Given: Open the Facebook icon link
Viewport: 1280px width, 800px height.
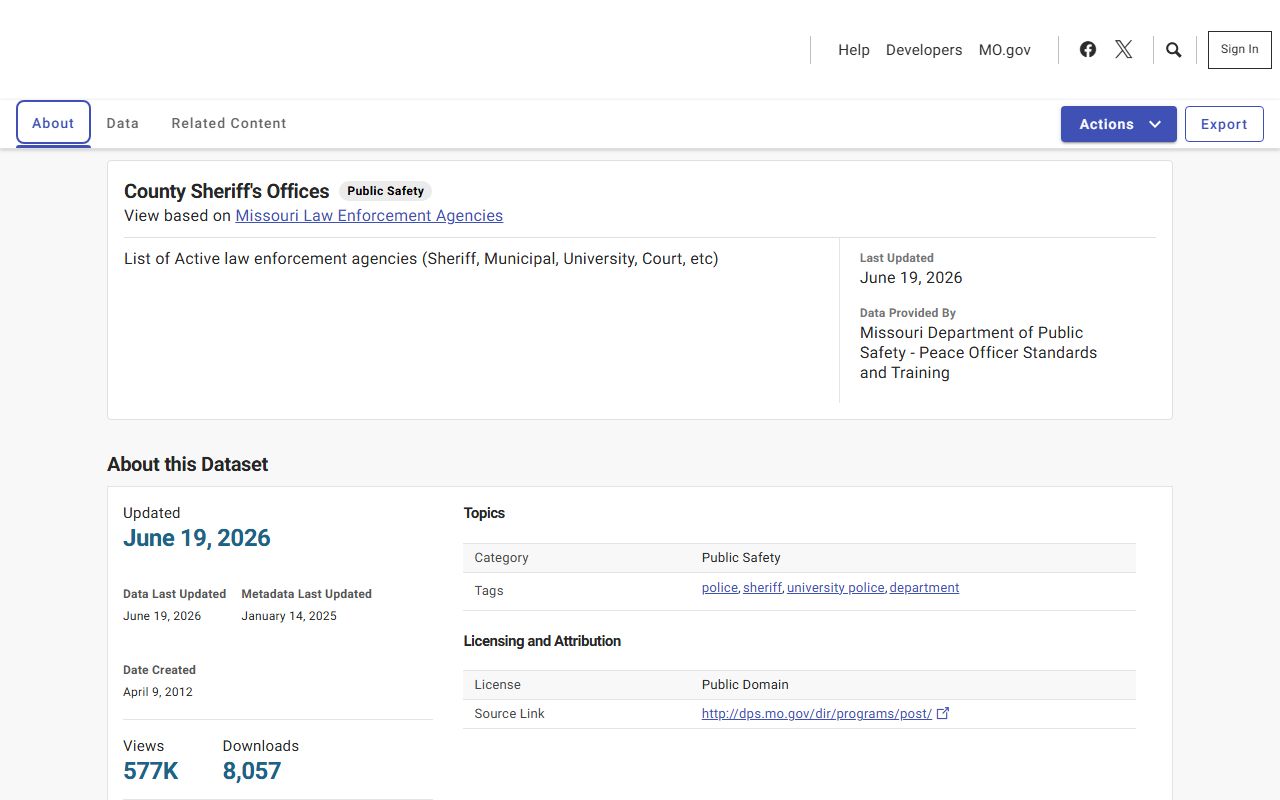Looking at the screenshot, I should point(1088,49).
